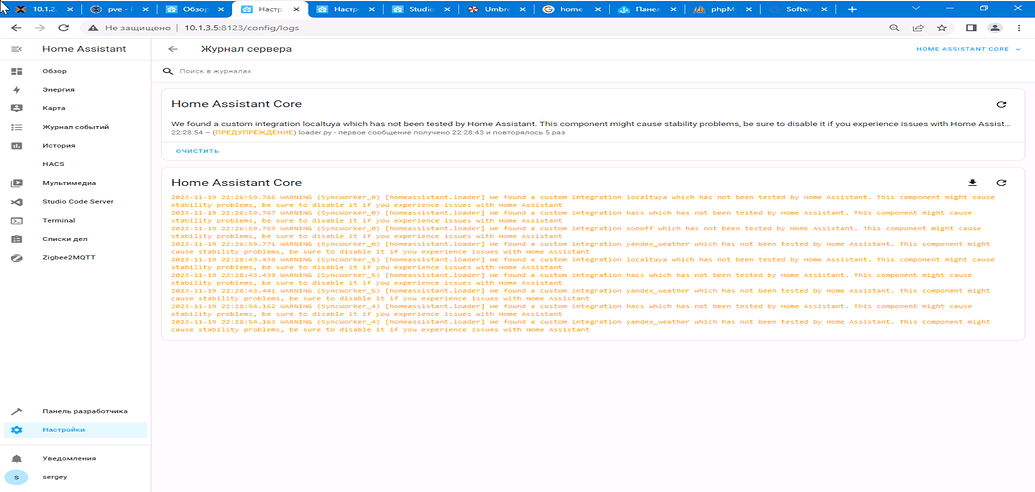Open browser zoom magnifier icon
Image resolution: width=1035 pixels, height=492 pixels.
tap(894, 28)
